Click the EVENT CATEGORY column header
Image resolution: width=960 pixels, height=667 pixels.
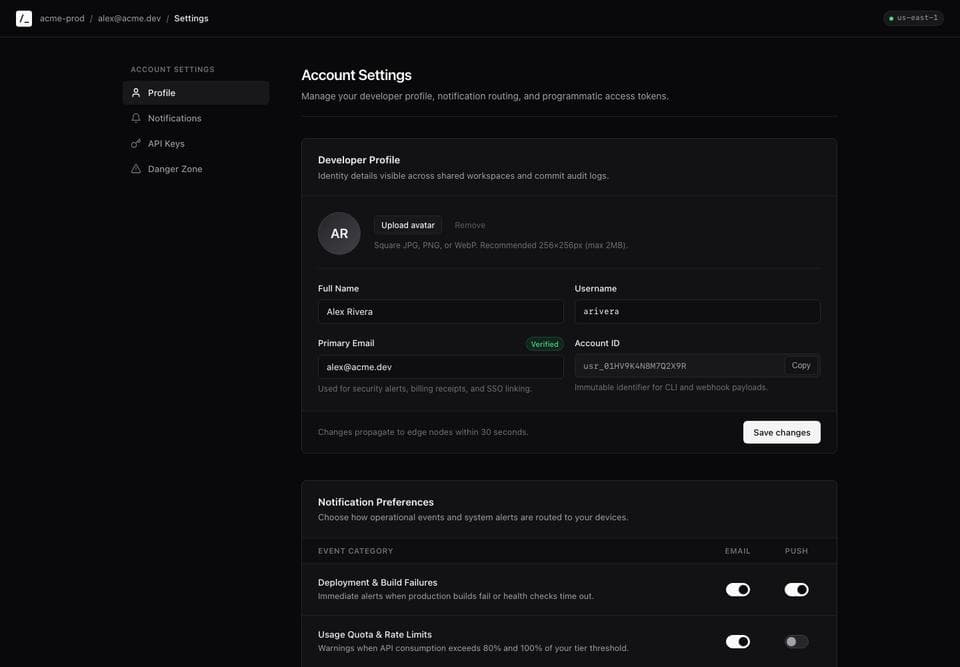(355, 551)
